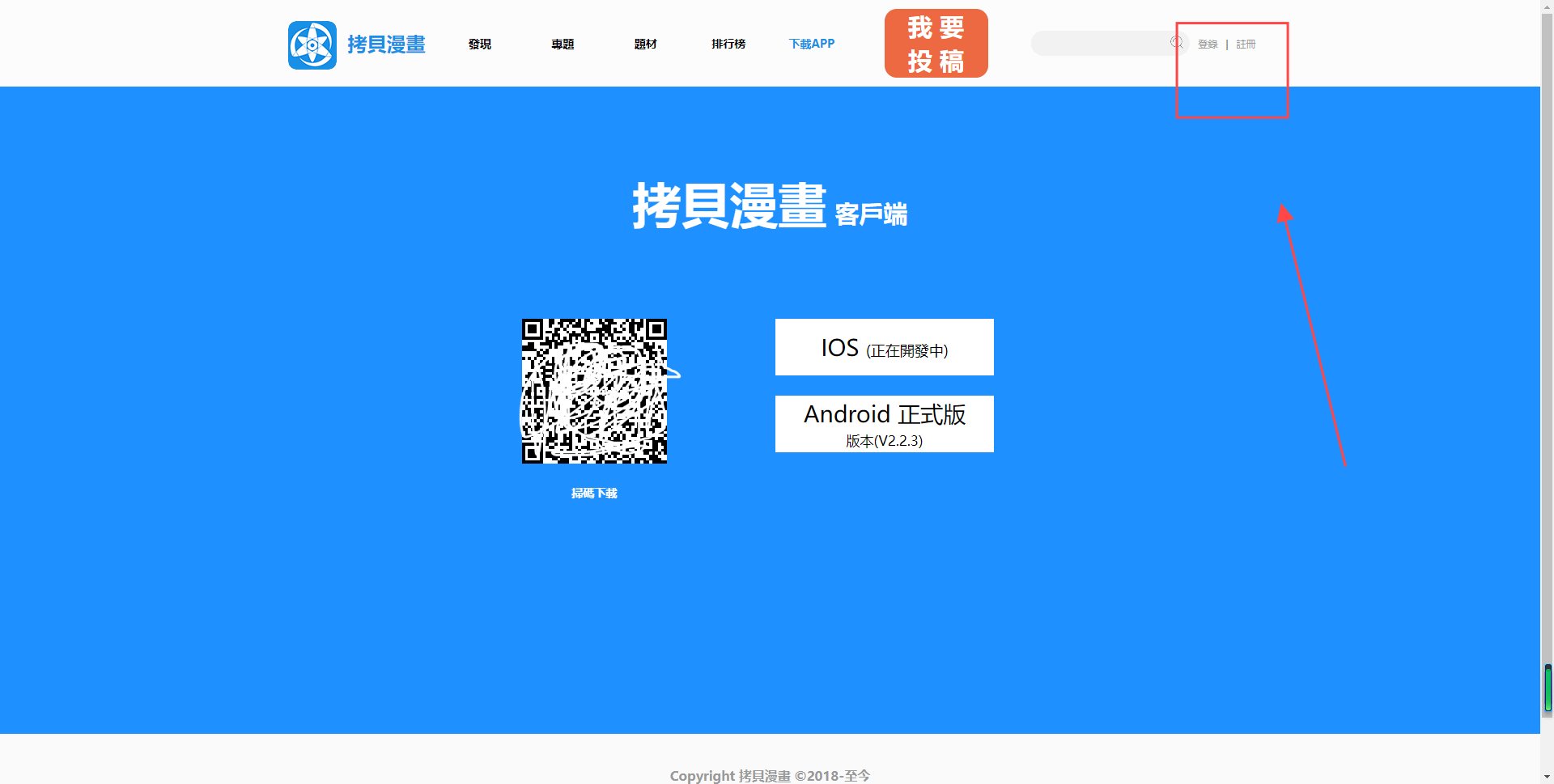Click the 拷貝漫畫 客戶端 heading

tap(770, 206)
